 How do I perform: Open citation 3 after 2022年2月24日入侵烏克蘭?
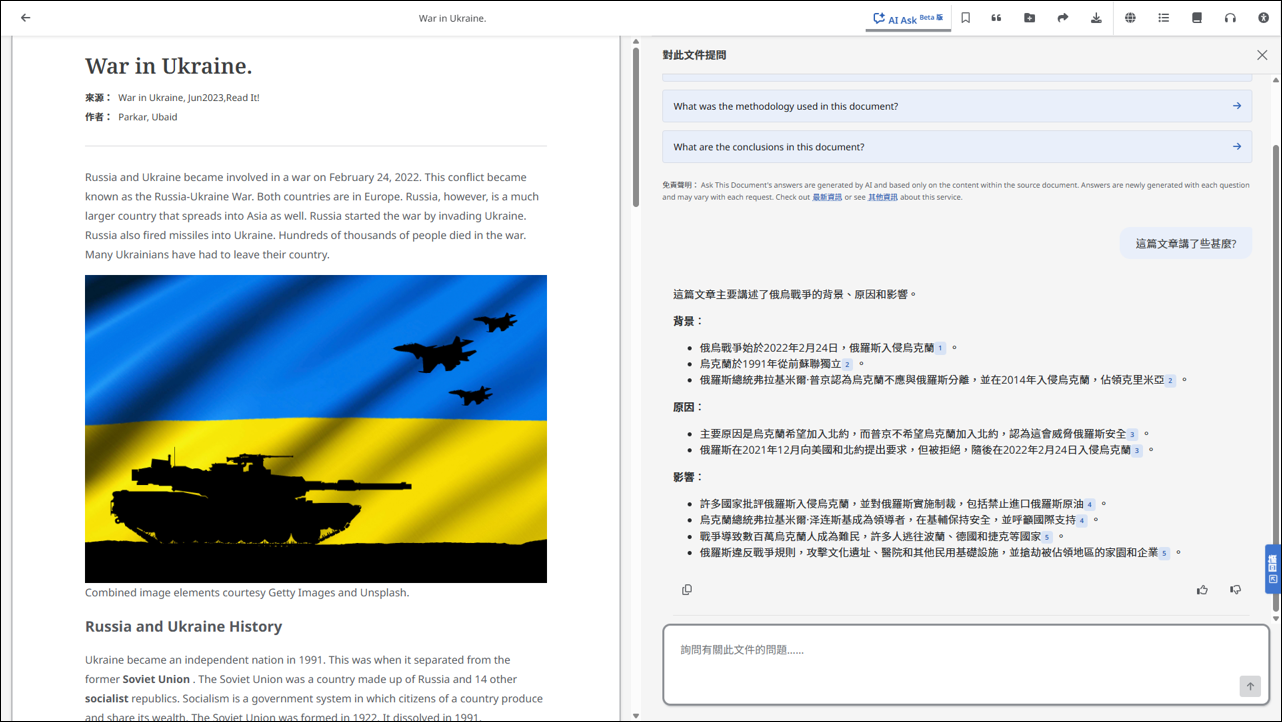[x=1137, y=450]
